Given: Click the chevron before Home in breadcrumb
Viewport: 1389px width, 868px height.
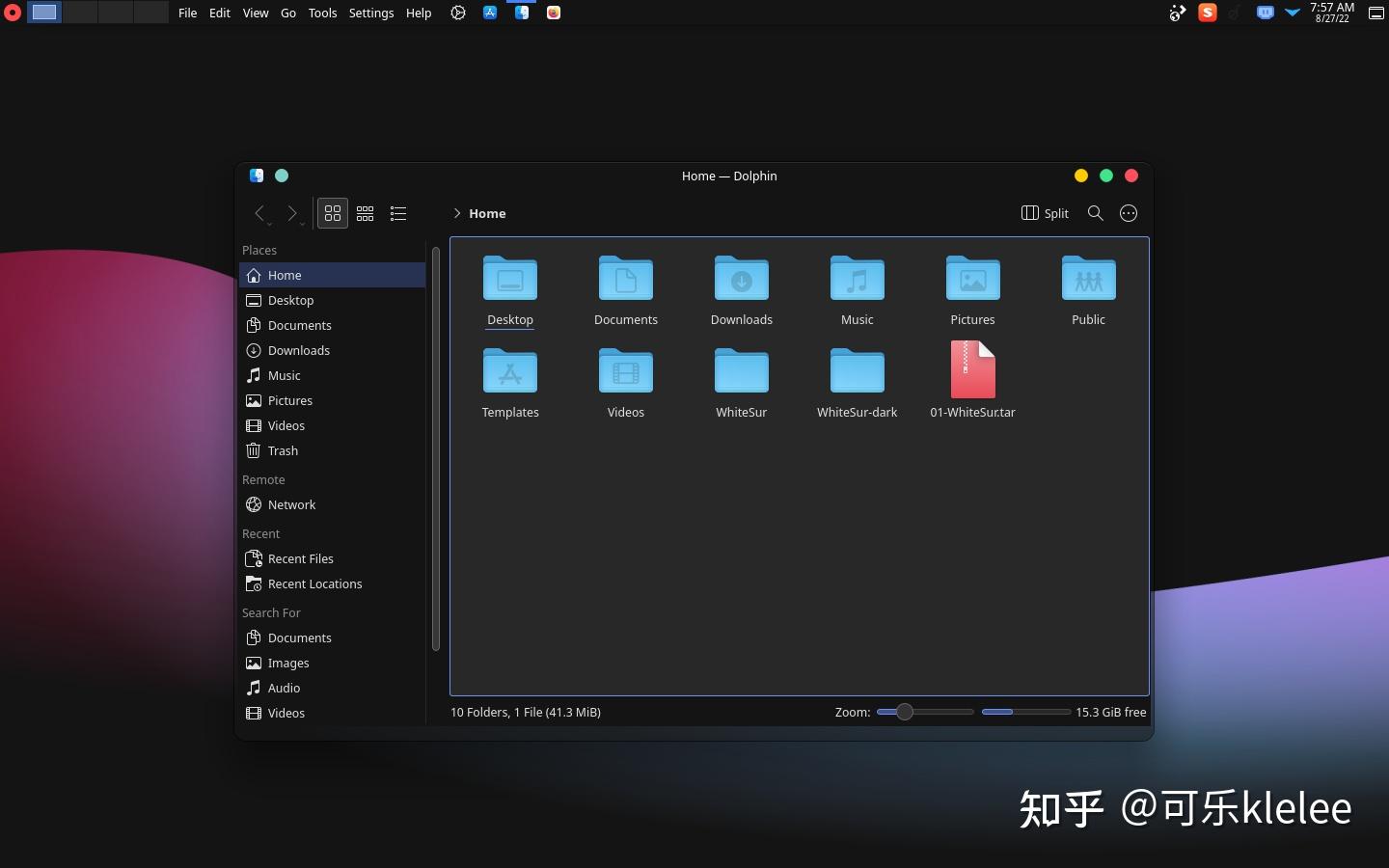Looking at the screenshot, I should click(x=455, y=214).
